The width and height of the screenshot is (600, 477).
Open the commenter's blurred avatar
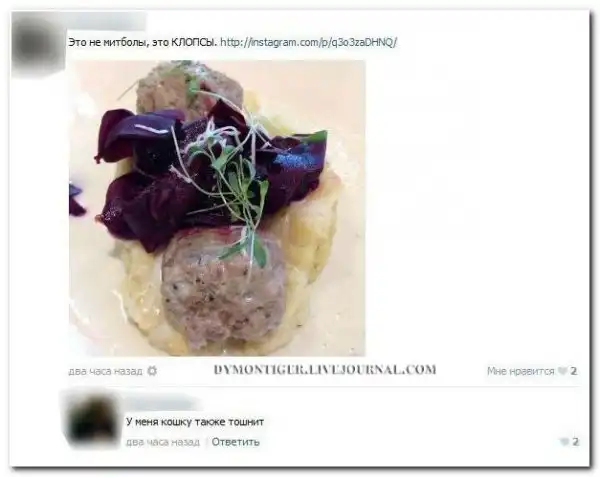click(x=92, y=421)
